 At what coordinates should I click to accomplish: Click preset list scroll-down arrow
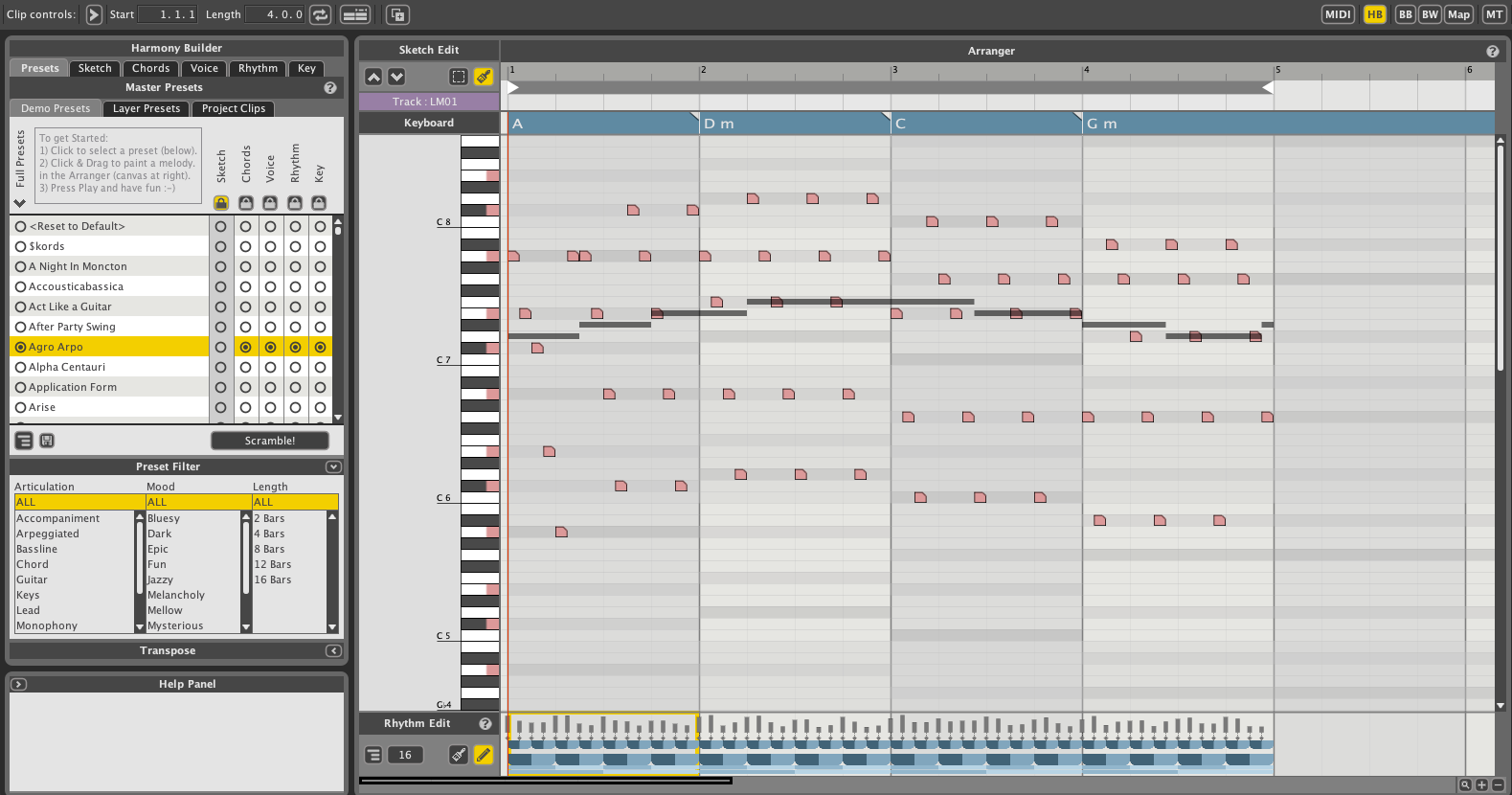(337, 418)
